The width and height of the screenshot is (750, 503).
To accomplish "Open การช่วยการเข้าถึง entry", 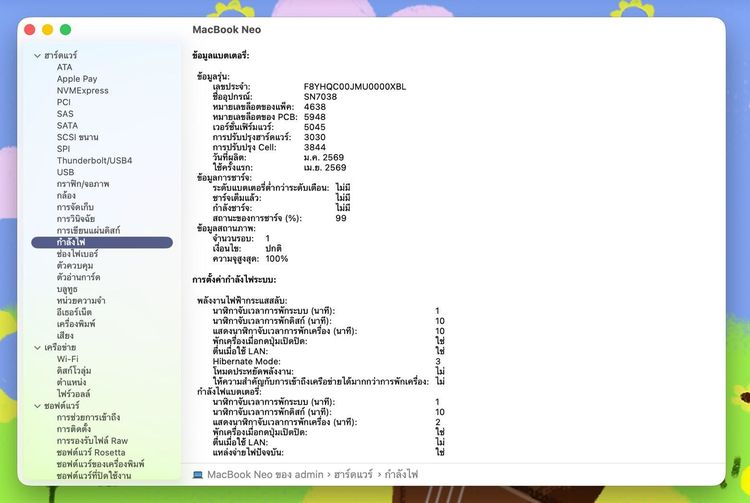I will (88, 417).
